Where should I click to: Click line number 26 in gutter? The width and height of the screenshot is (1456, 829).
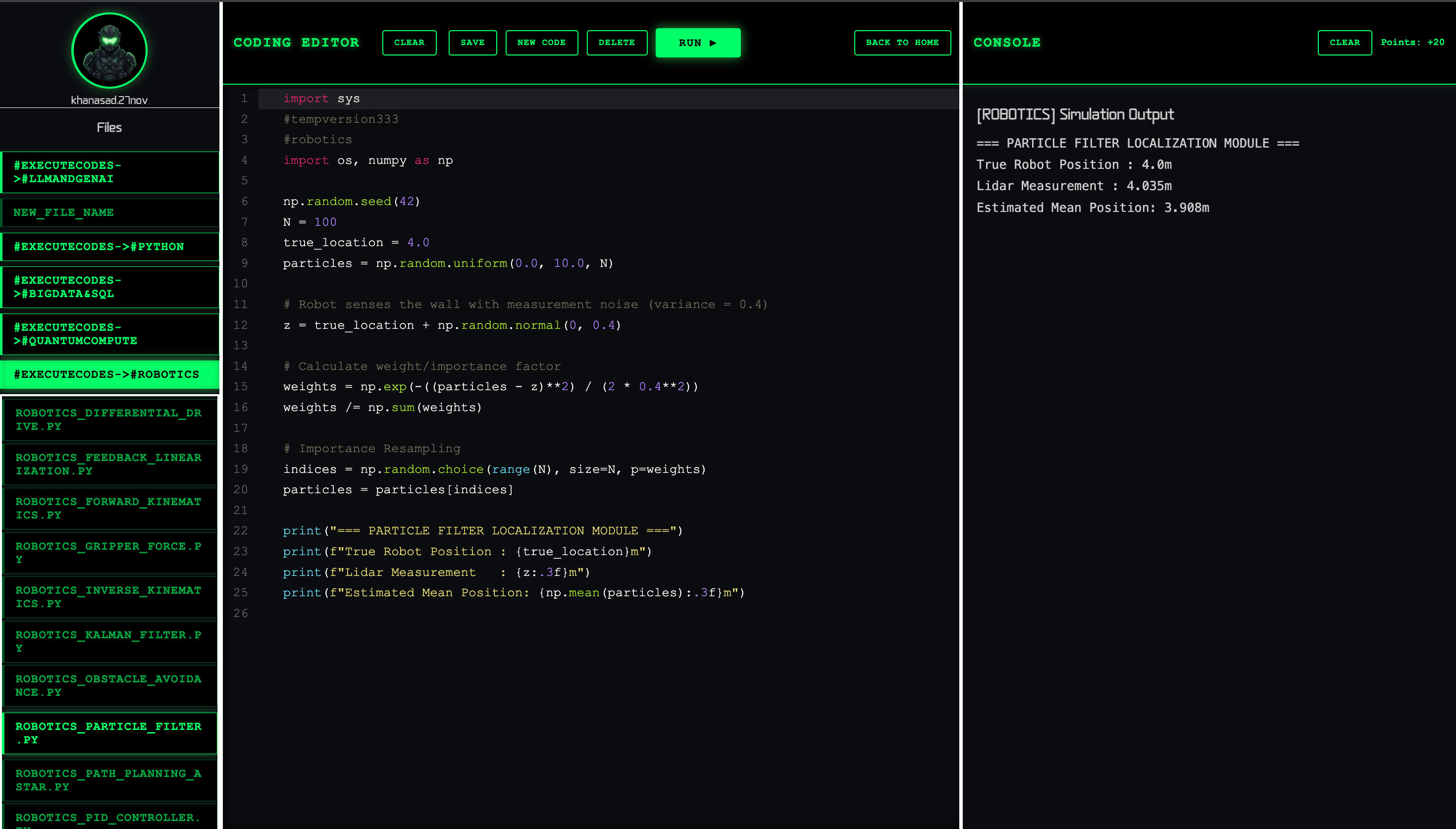(241, 613)
